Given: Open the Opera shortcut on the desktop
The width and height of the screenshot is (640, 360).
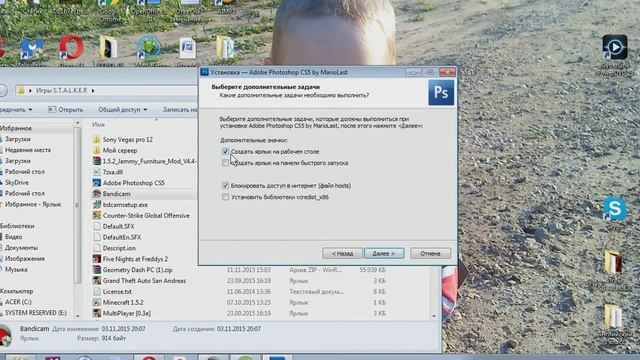Looking at the screenshot, I should (71, 48).
